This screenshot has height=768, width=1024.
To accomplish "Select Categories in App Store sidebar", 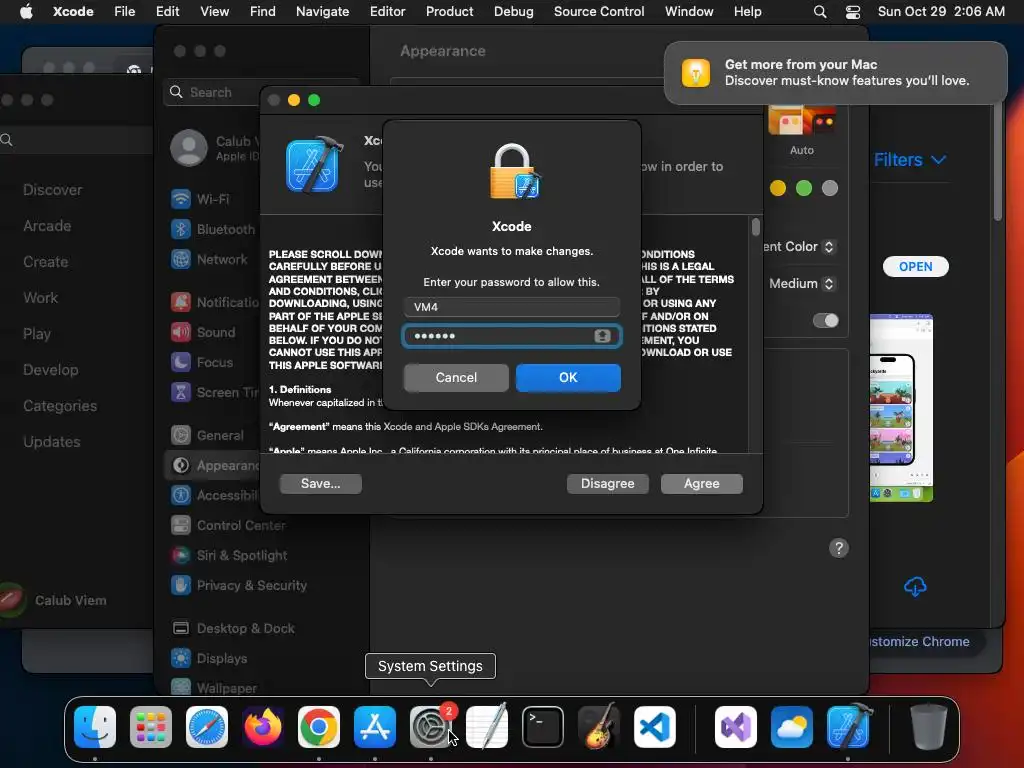I will click(60, 406).
